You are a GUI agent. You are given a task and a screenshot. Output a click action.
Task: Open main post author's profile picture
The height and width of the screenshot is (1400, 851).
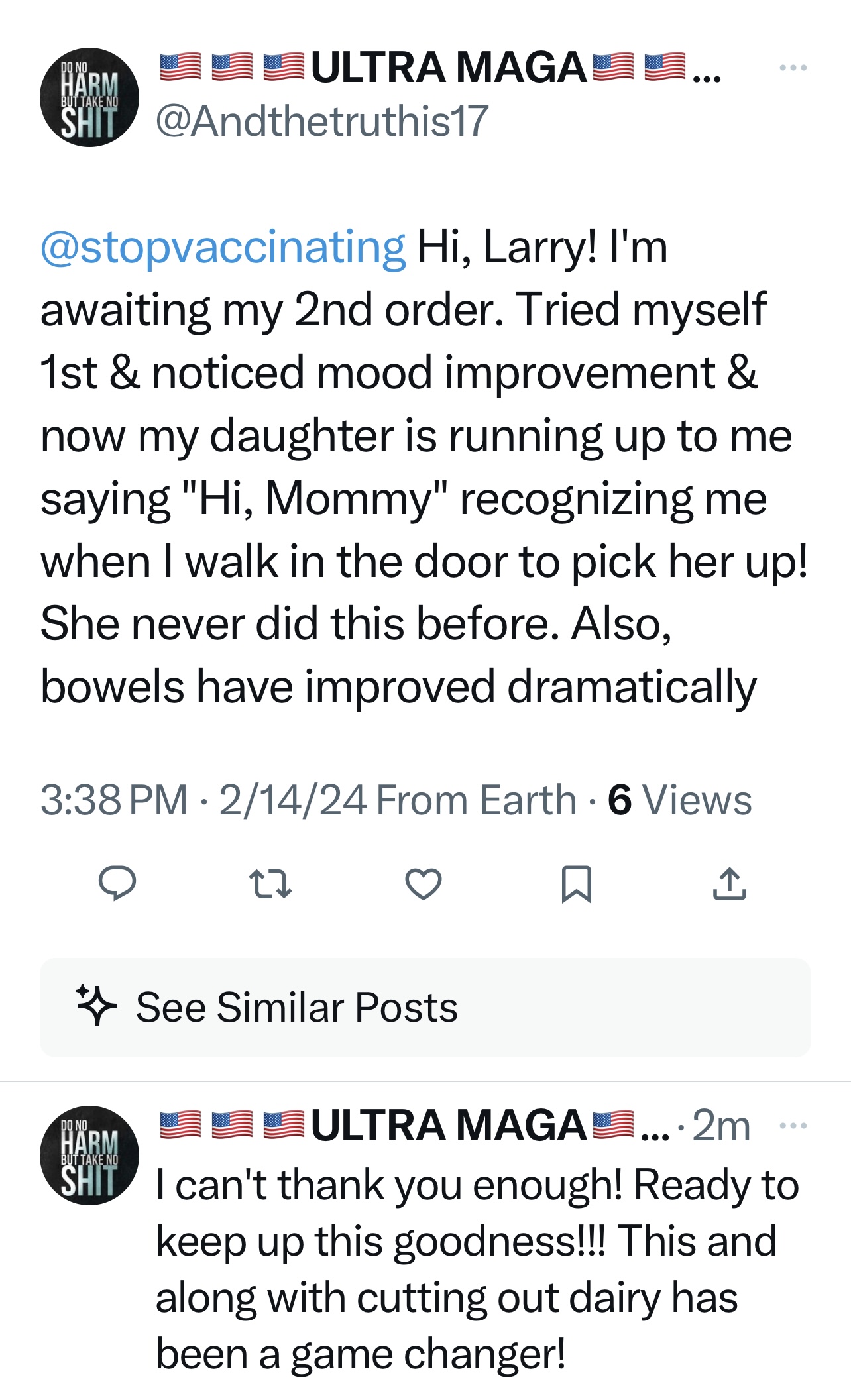89,97
